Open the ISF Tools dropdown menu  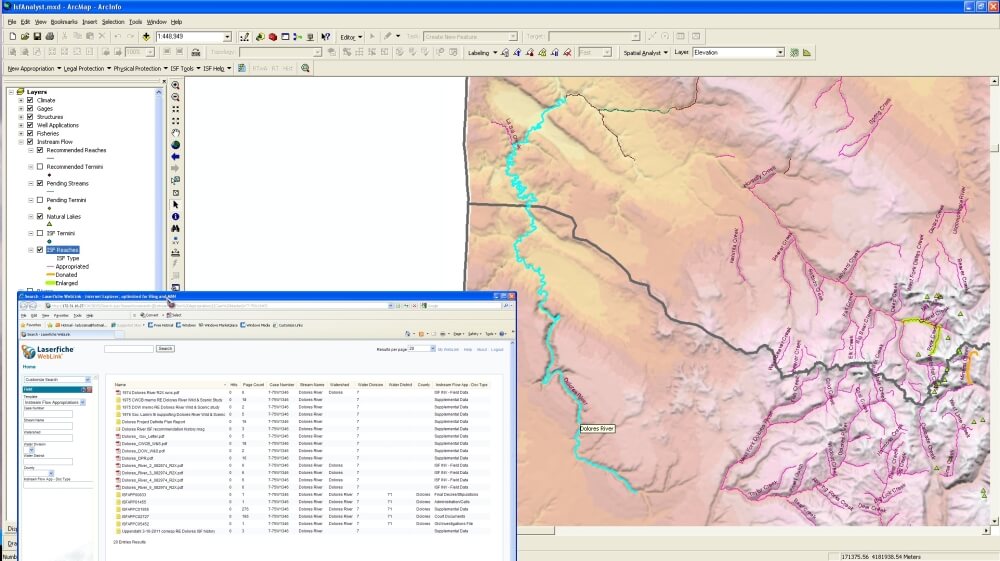tap(185, 68)
